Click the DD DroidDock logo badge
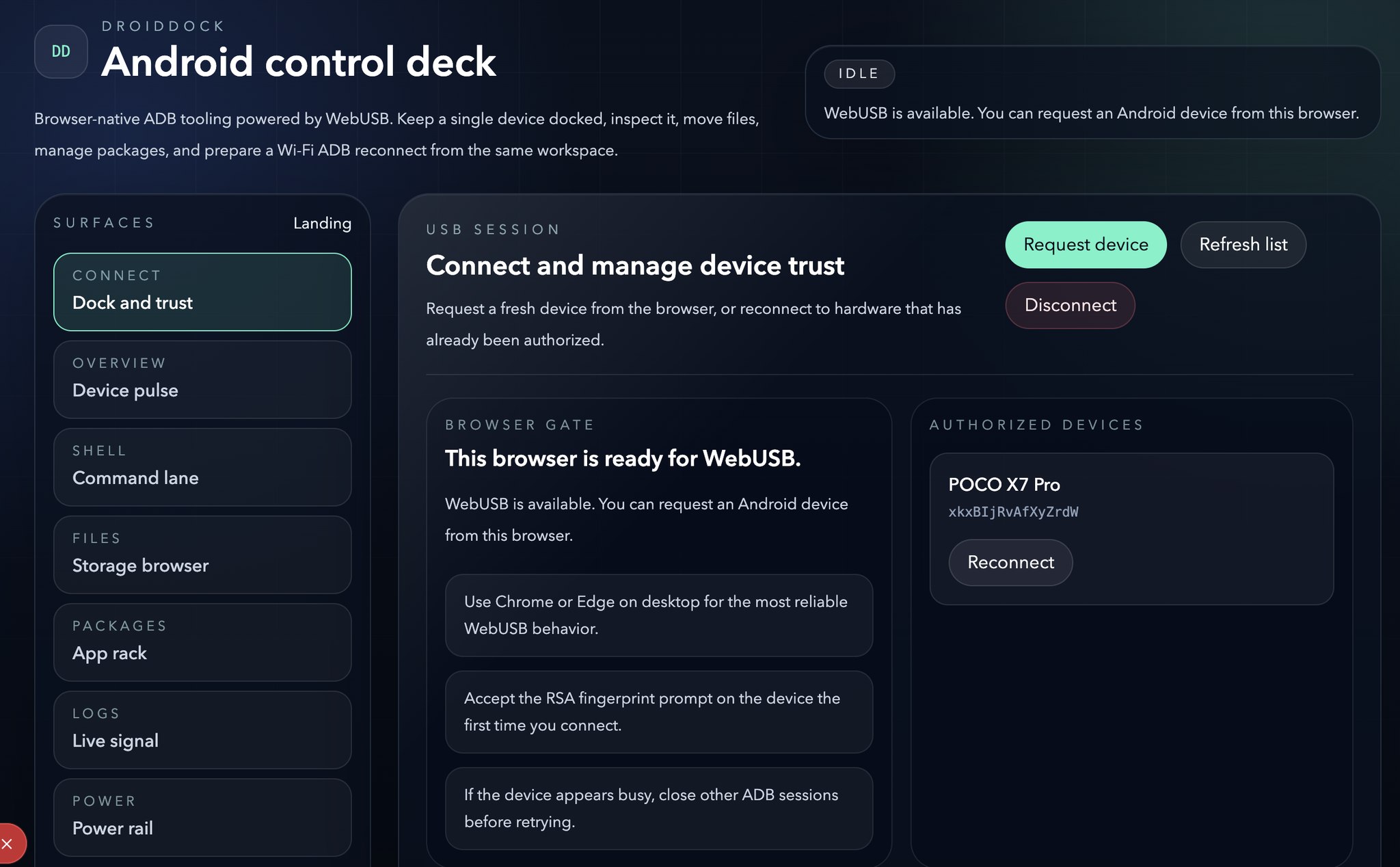 (61, 51)
